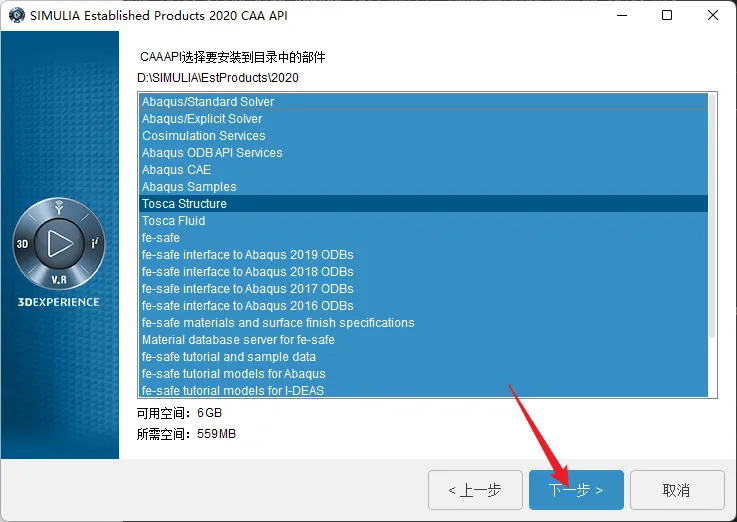737x522 pixels.
Task: Select fe-safe tutorial models for I-DEAS
Action: coord(423,390)
